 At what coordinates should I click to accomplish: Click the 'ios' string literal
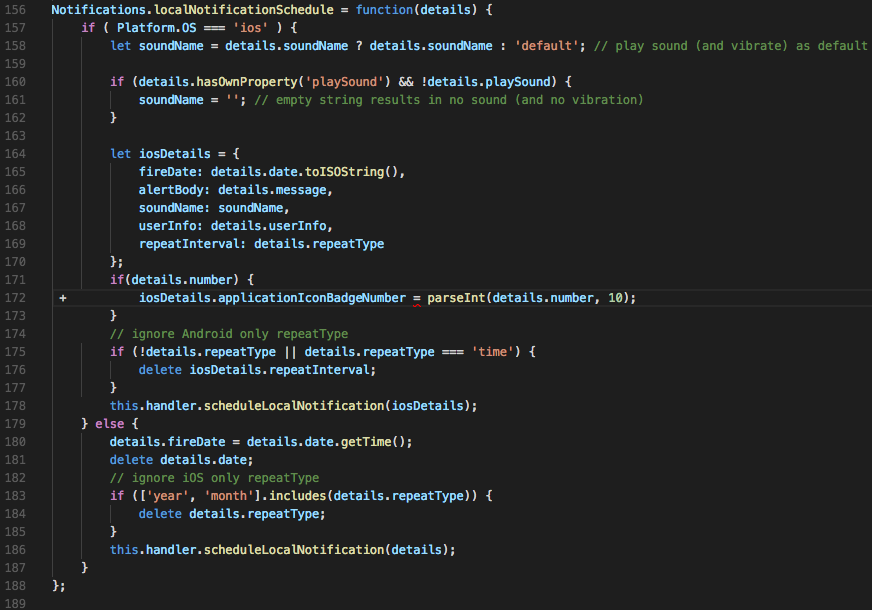coord(250,28)
